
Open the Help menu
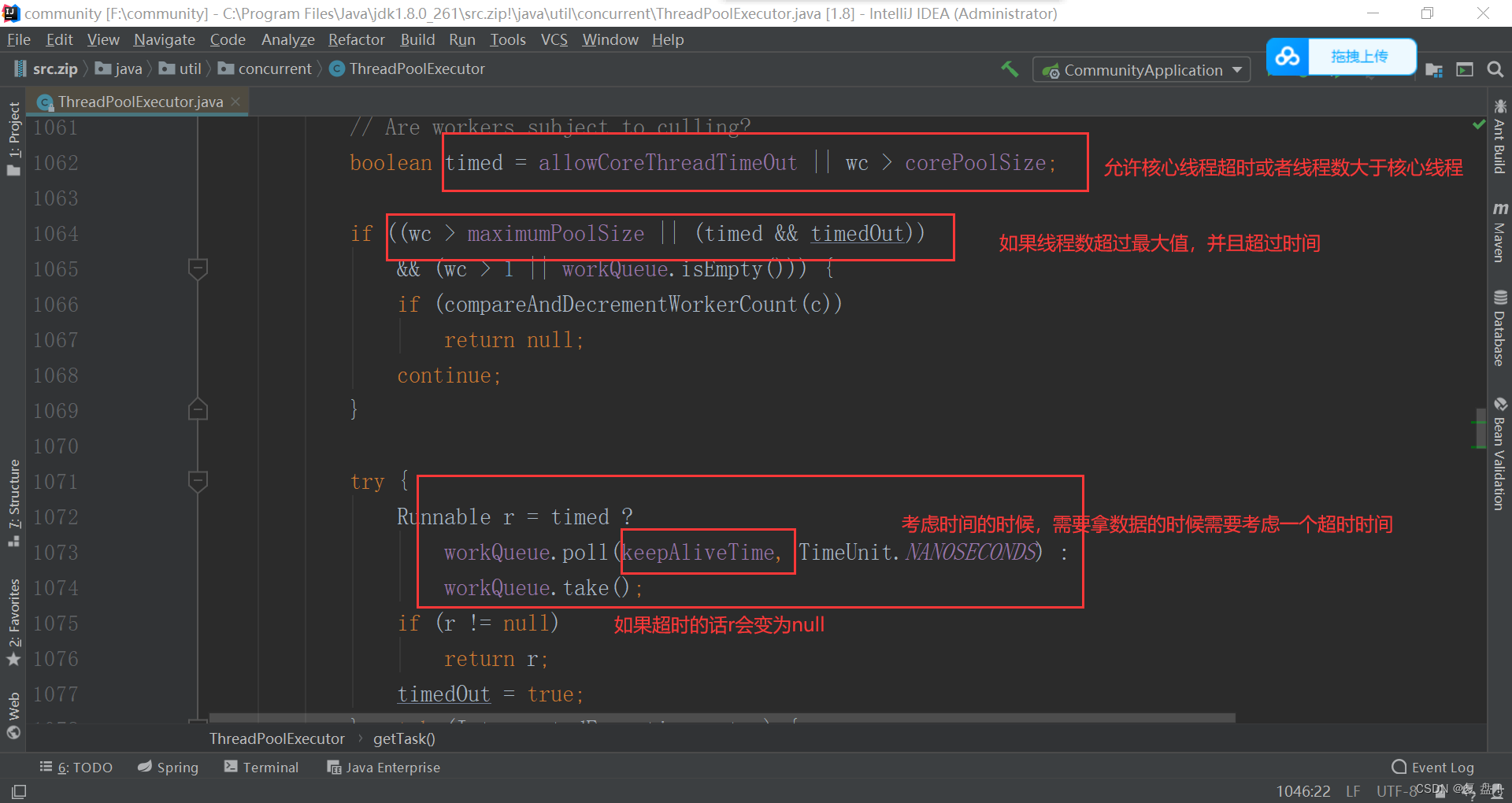(x=668, y=40)
